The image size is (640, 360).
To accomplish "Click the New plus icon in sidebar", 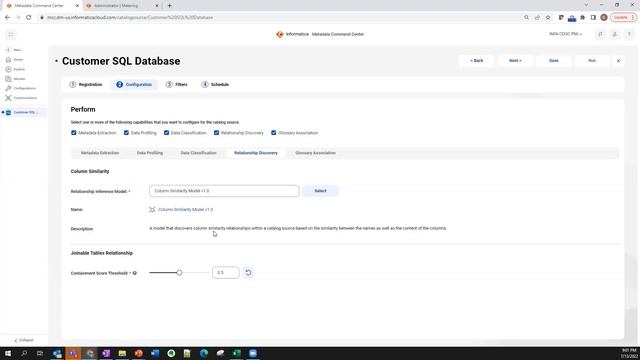I will point(8,50).
